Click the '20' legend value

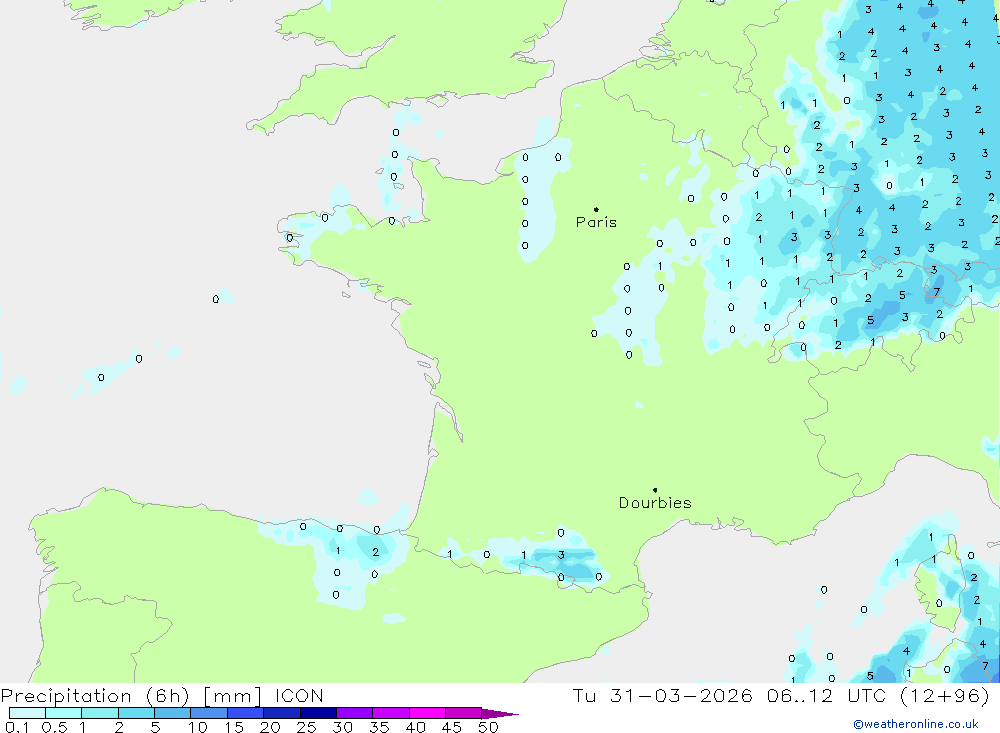pos(270,727)
